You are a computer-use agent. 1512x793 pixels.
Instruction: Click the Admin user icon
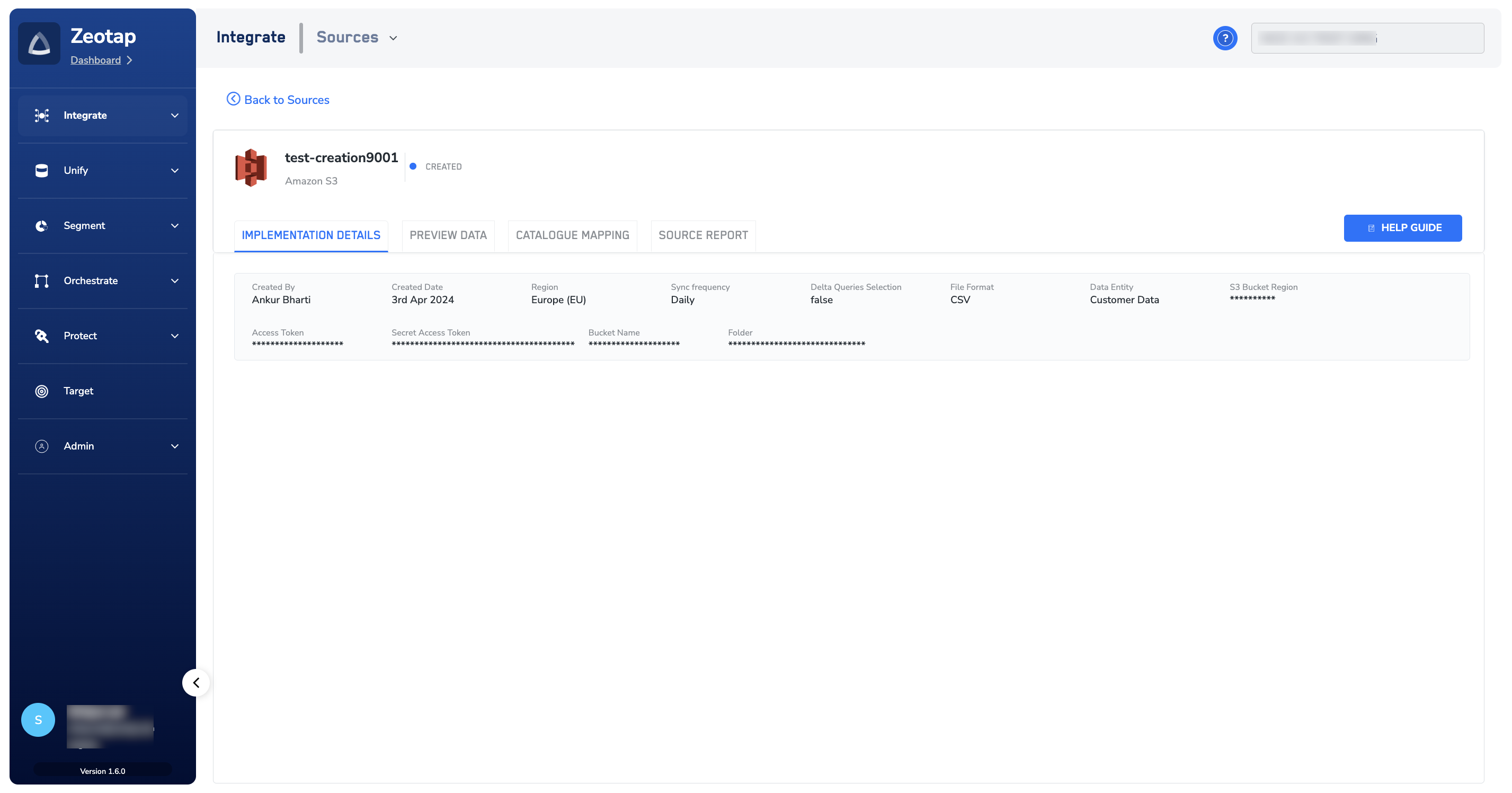click(42, 446)
